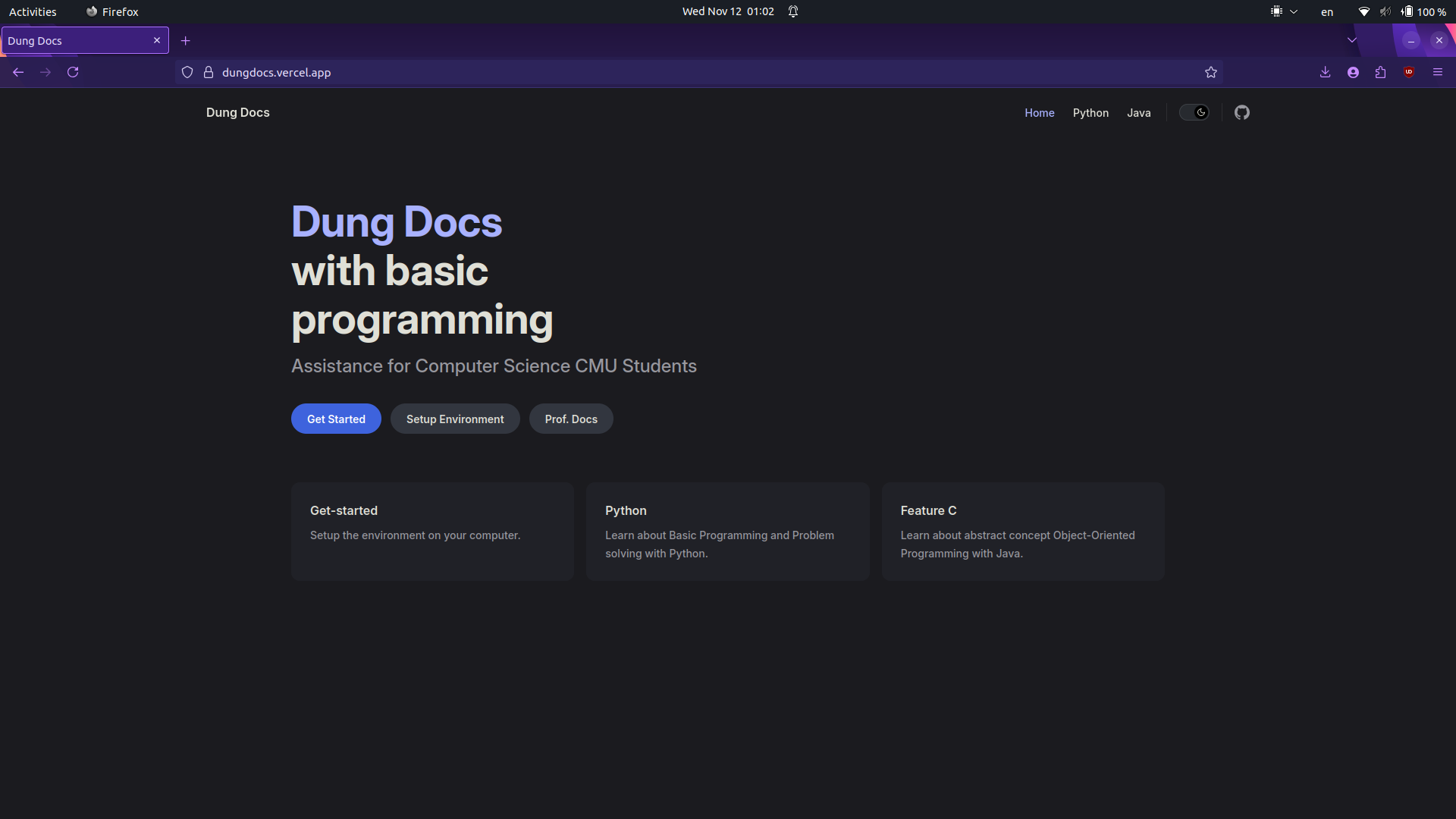Click the address bar URL field

tap(698, 72)
